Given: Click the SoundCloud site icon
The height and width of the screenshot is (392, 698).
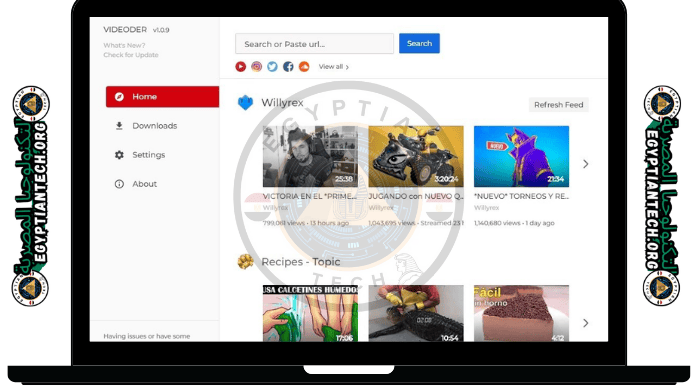Looking at the screenshot, I should (304, 67).
